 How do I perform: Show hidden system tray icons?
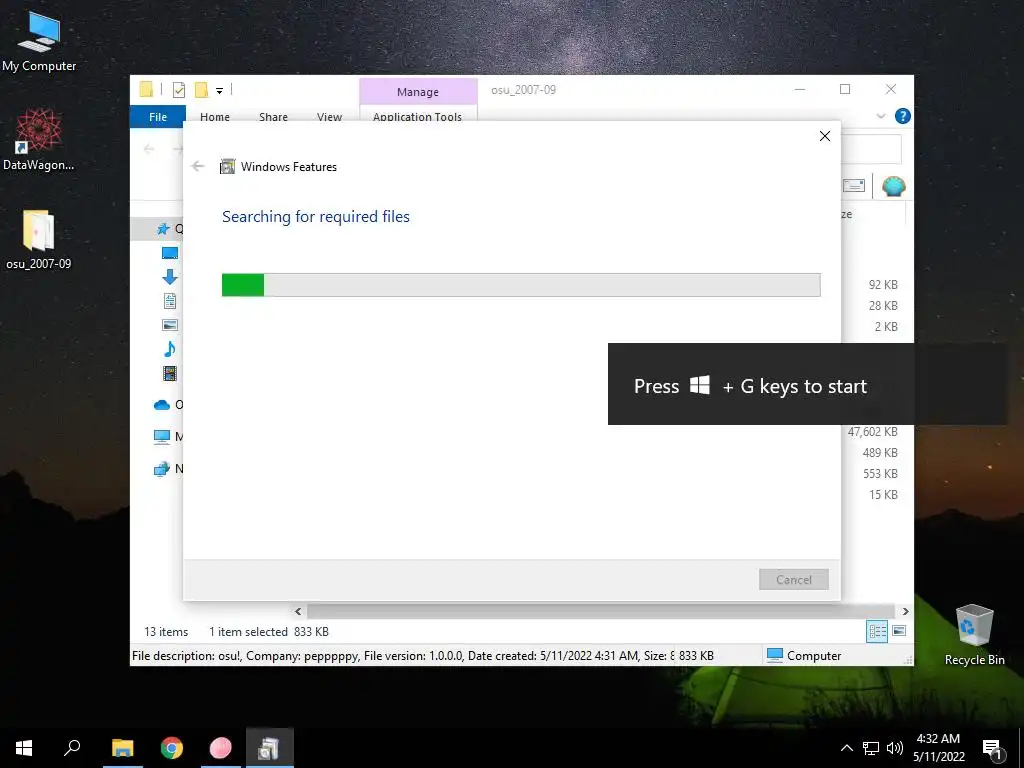(846, 748)
